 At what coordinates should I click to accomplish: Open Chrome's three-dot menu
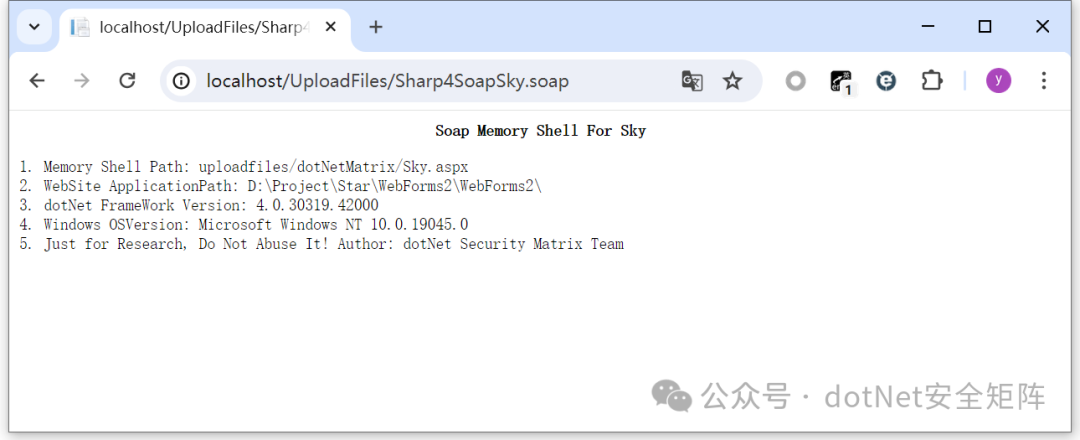coord(1044,81)
